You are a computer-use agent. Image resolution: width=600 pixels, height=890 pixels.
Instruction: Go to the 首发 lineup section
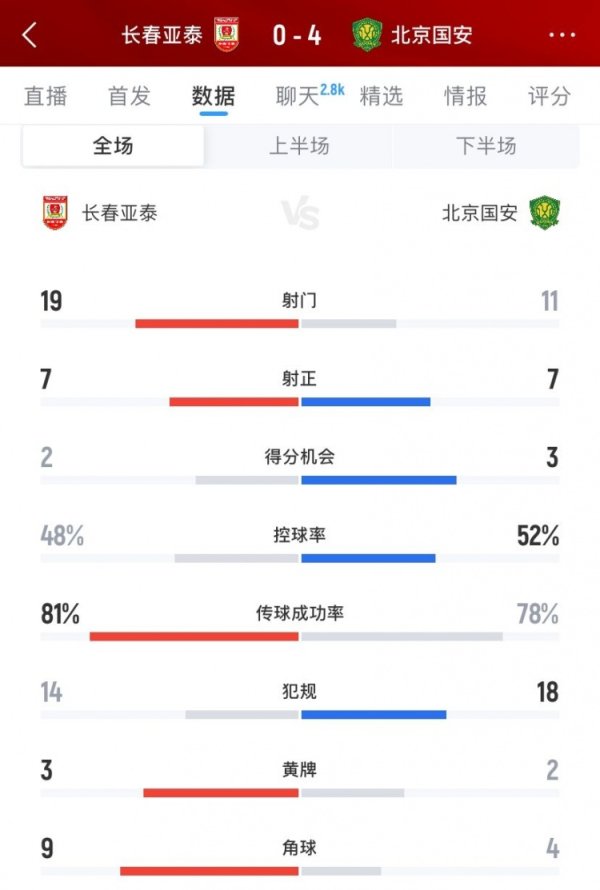coord(125,96)
